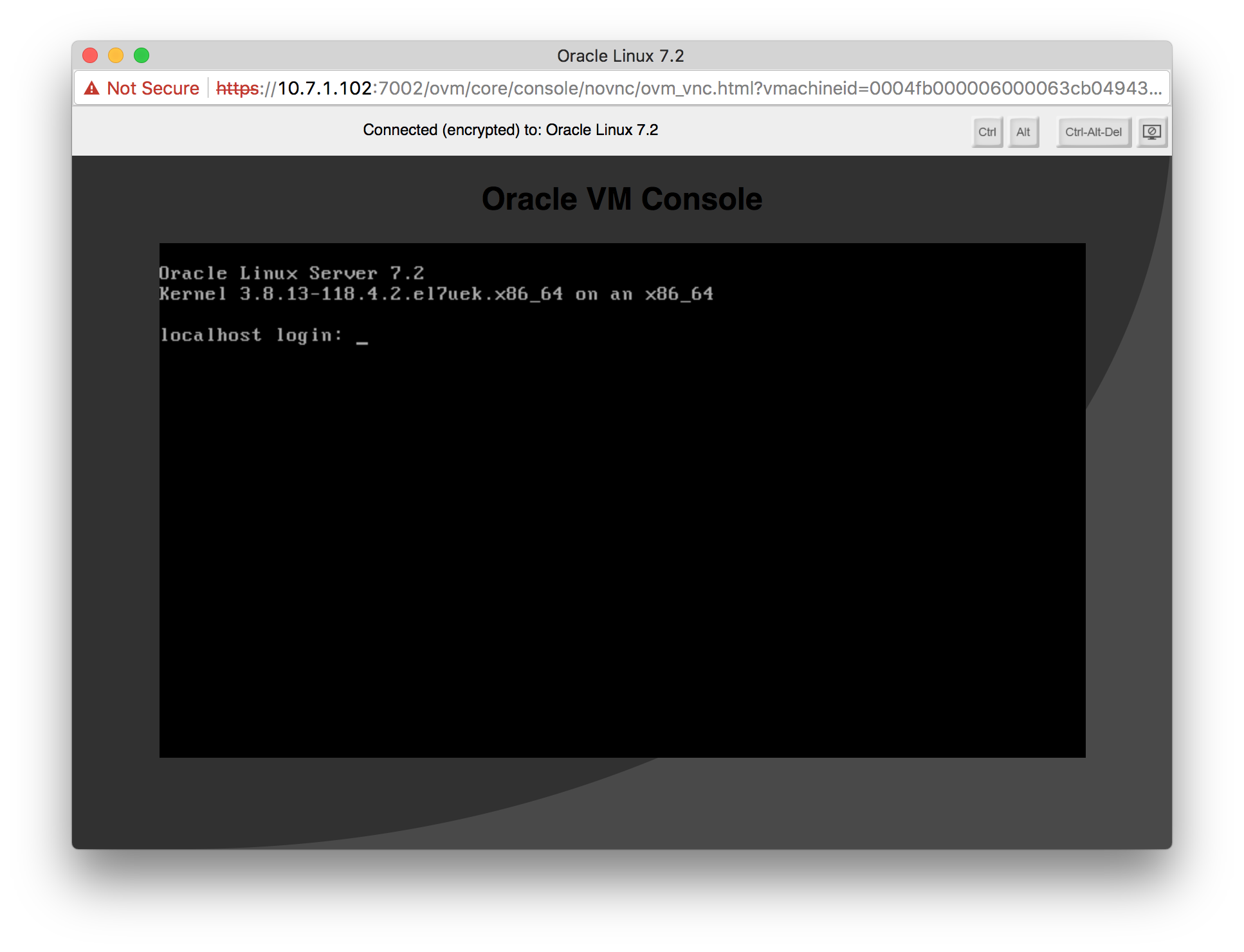The height and width of the screenshot is (952, 1244).
Task: Click the 10.7.1.102 IP in address bar
Action: (324, 88)
